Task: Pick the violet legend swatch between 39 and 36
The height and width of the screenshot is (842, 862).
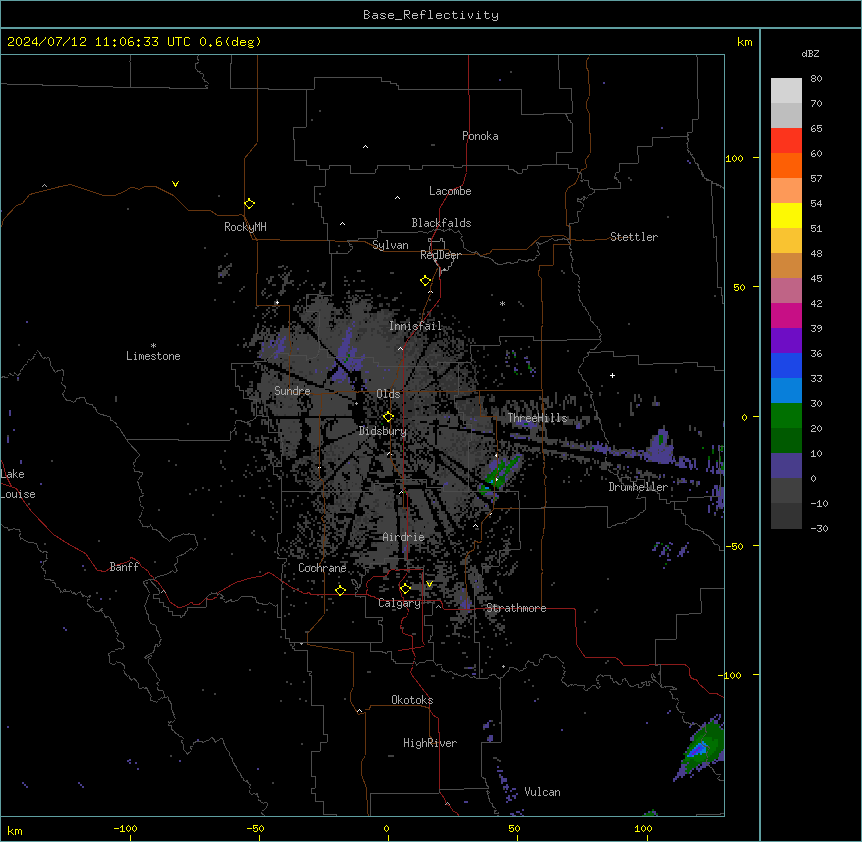Action: click(786, 341)
